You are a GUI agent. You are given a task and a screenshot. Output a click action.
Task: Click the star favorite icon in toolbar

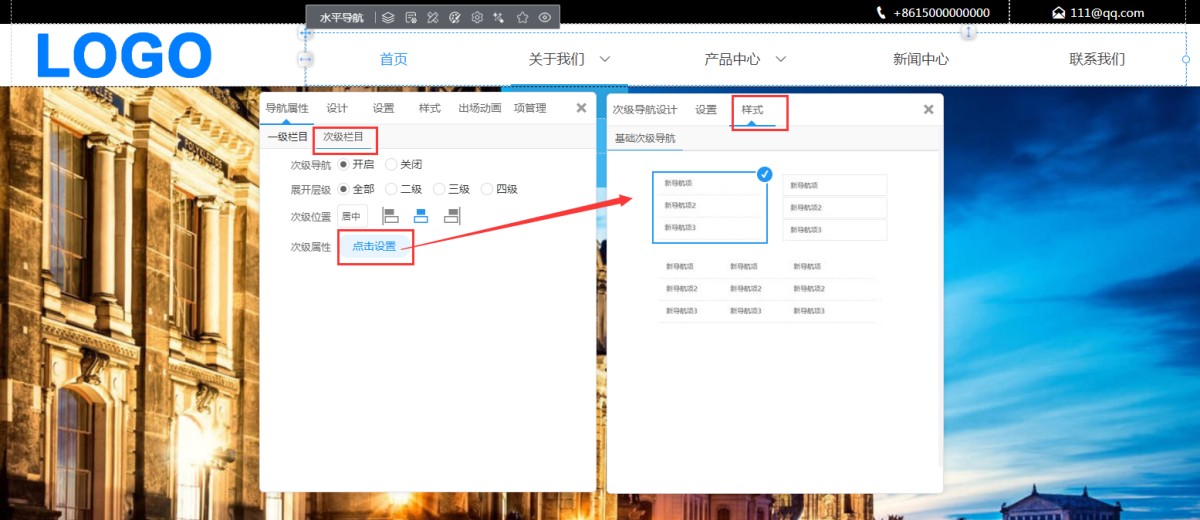tap(522, 17)
